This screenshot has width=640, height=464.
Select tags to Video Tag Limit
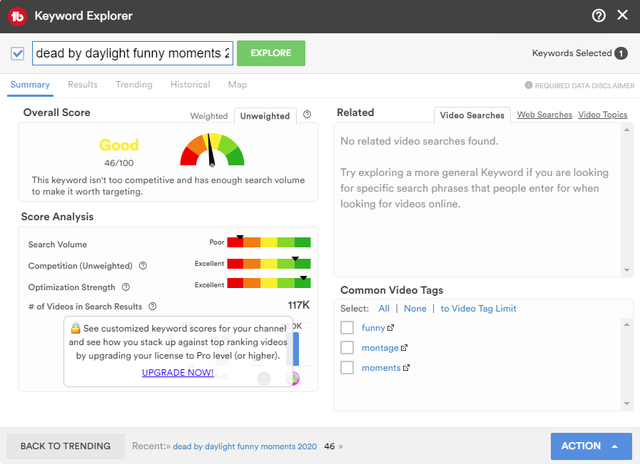pyautogui.click(x=478, y=309)
